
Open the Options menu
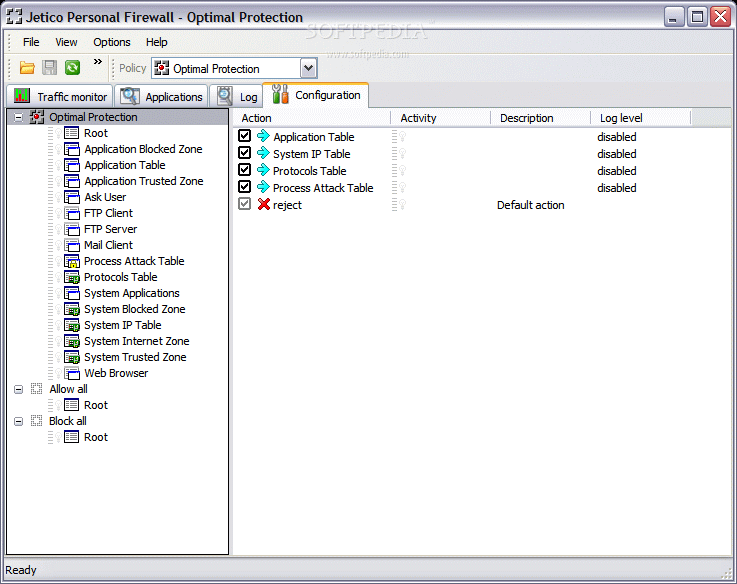click(112, 42)
